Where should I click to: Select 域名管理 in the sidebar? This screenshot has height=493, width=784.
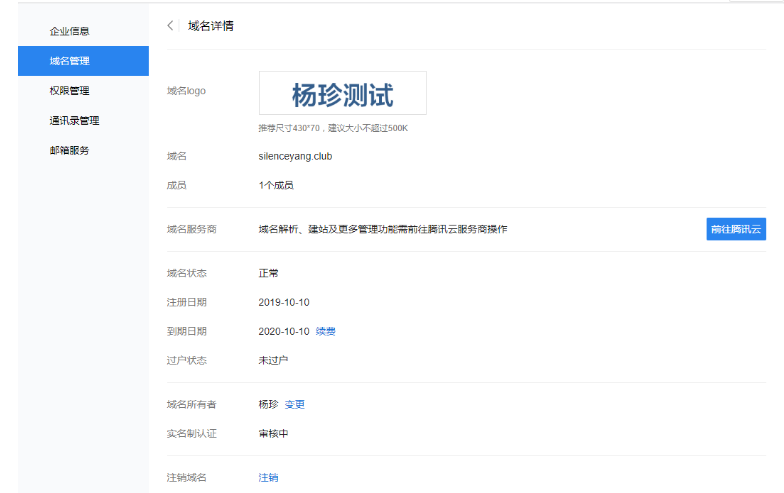point(70,61)
